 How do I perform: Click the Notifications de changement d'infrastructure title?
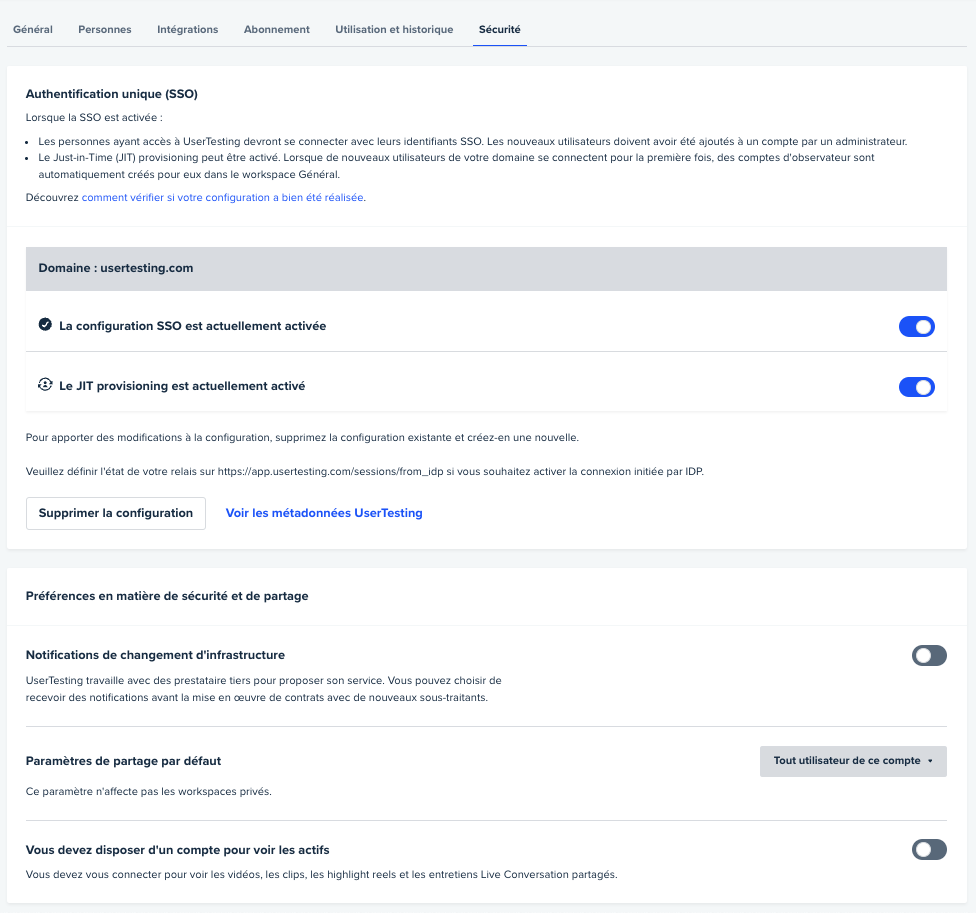[x=155, y=655]
